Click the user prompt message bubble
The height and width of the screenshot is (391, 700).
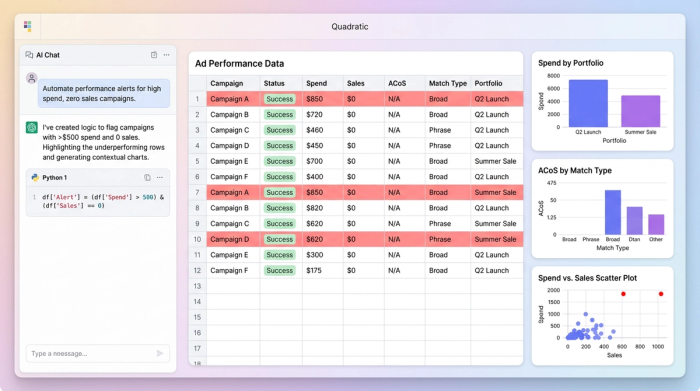[104, 94]
